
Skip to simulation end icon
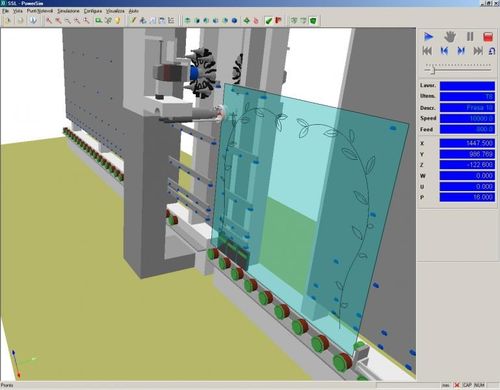click(478, 51)
